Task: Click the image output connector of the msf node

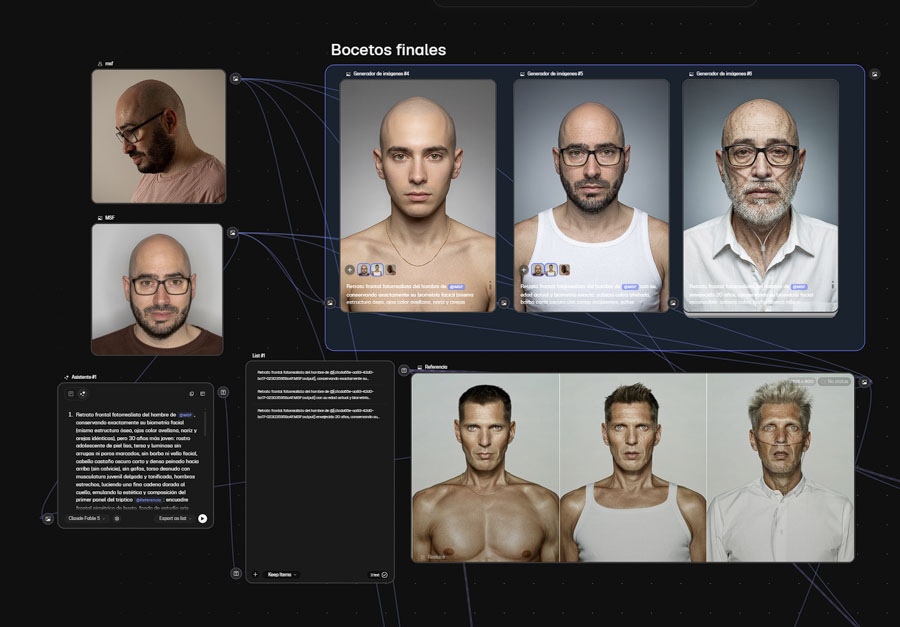Action: [235, 79]
